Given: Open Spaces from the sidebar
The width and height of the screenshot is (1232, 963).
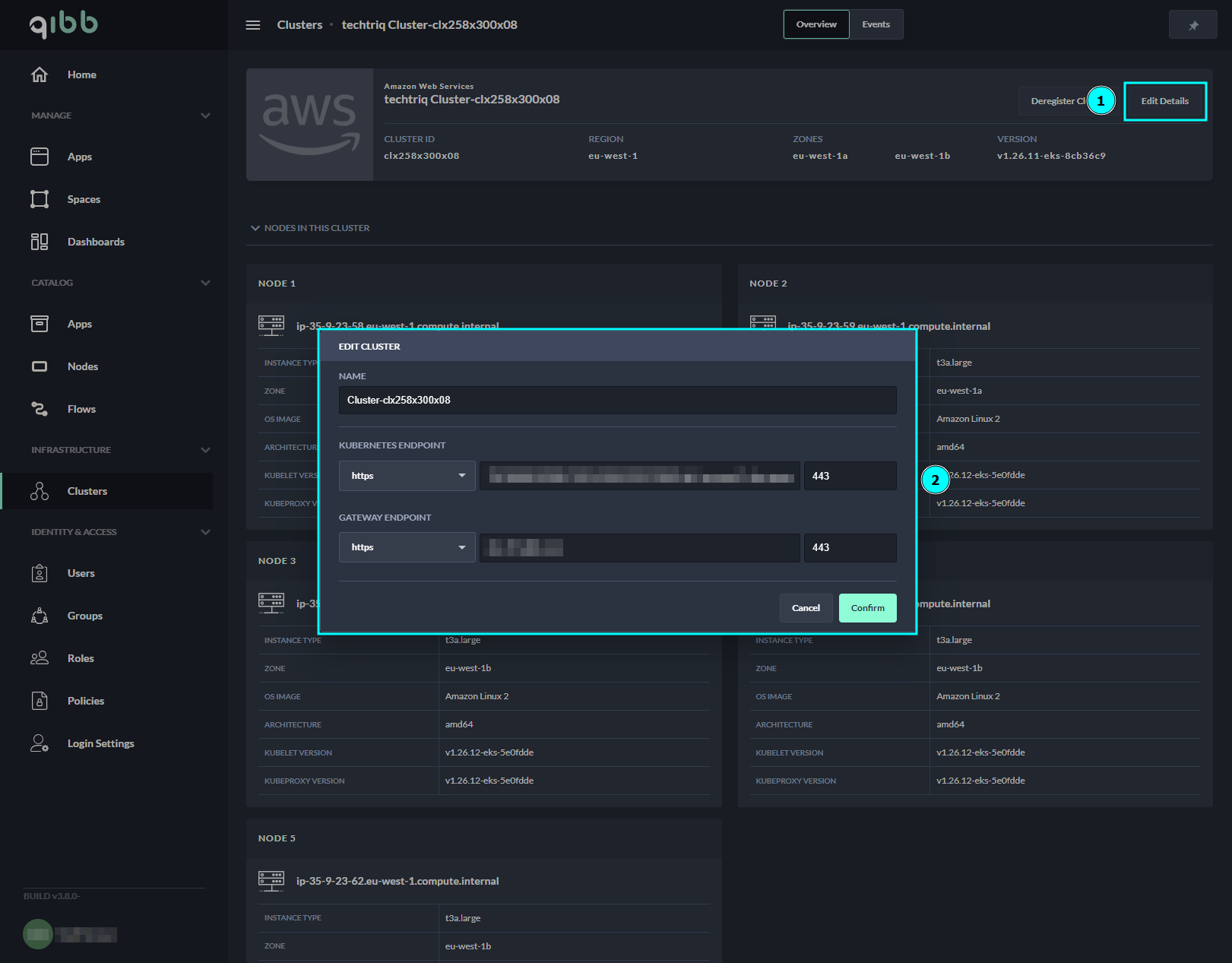Looking at the screenshot, I should click(x=39, y=198).
